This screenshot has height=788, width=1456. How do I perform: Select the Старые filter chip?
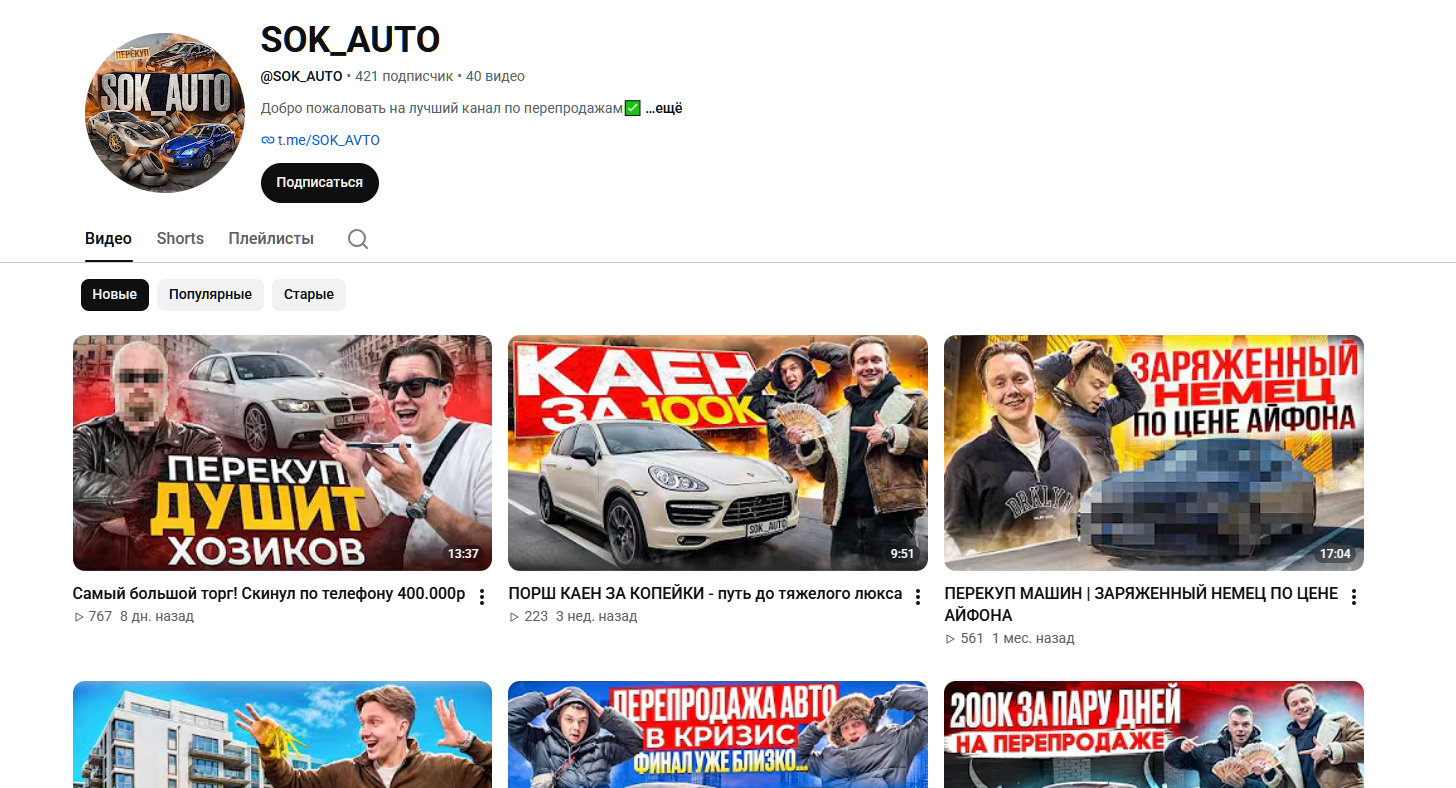(309, 295)
